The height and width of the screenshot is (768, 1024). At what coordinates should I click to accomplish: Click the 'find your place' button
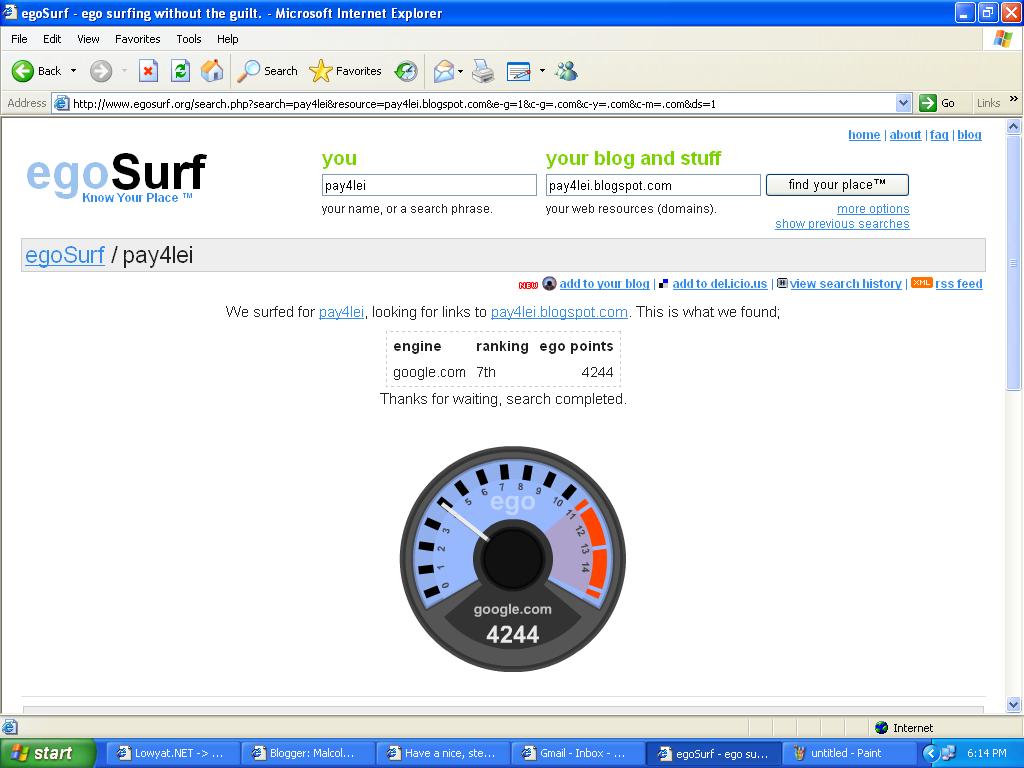tap(837, 185)
